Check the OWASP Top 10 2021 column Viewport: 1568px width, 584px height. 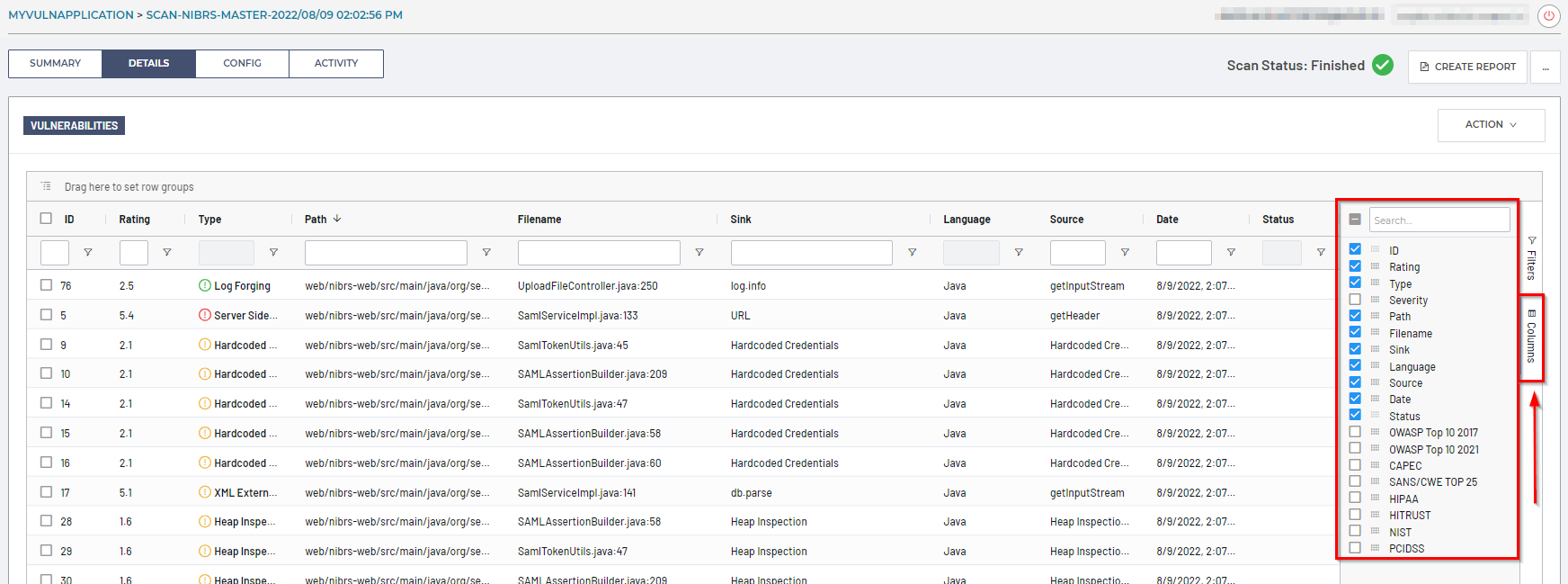coord(1355,449)
